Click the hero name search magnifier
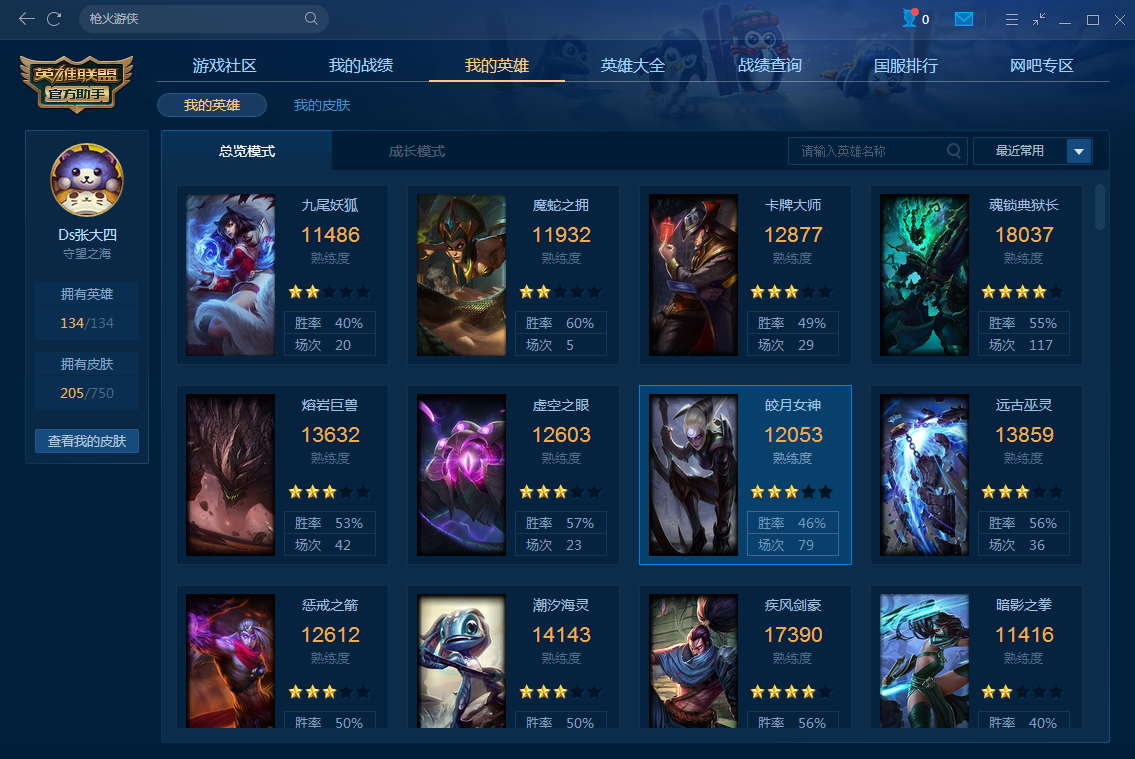This screenshot has width=1135, height=759. coord(954,151)
